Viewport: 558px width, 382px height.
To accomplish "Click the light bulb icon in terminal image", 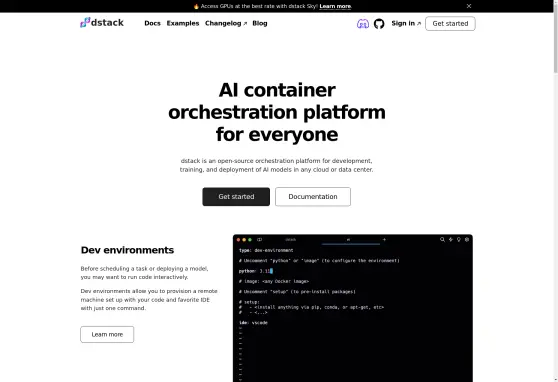I will pyautogui.click(x=459, y=240).
